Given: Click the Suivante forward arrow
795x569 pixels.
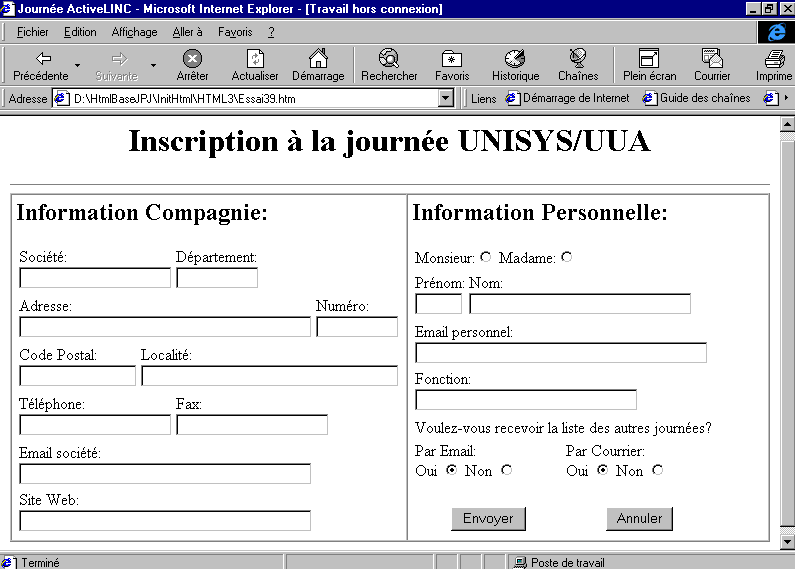Looking at the screenshot, I should 118,65.
